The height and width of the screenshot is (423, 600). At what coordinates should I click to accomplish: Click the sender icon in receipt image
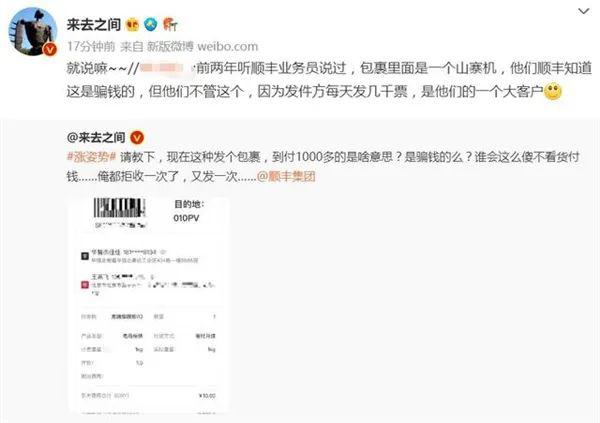pos(85,256)
